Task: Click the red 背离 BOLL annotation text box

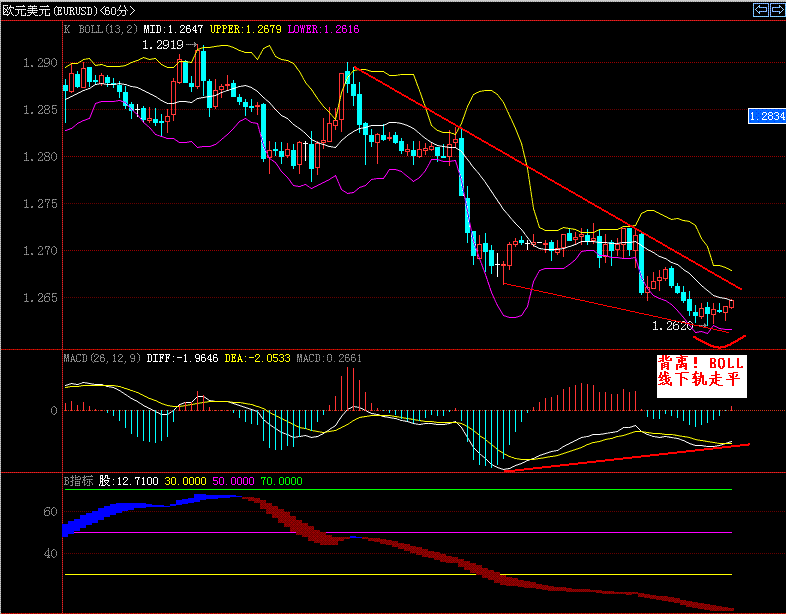Action: [700, 371]
